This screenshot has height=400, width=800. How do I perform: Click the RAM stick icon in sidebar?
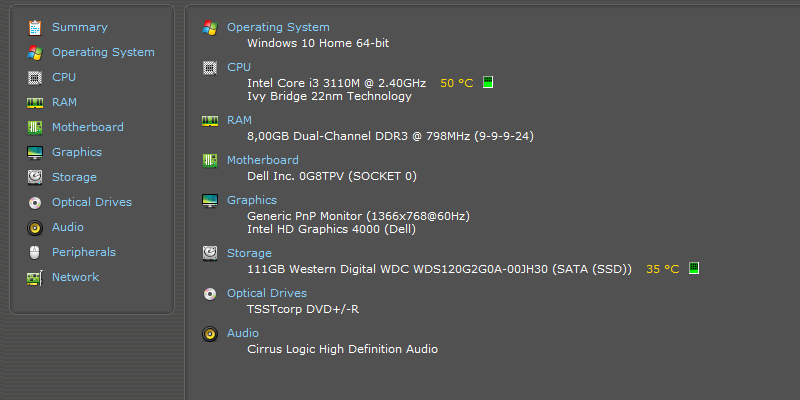[35, 103]
